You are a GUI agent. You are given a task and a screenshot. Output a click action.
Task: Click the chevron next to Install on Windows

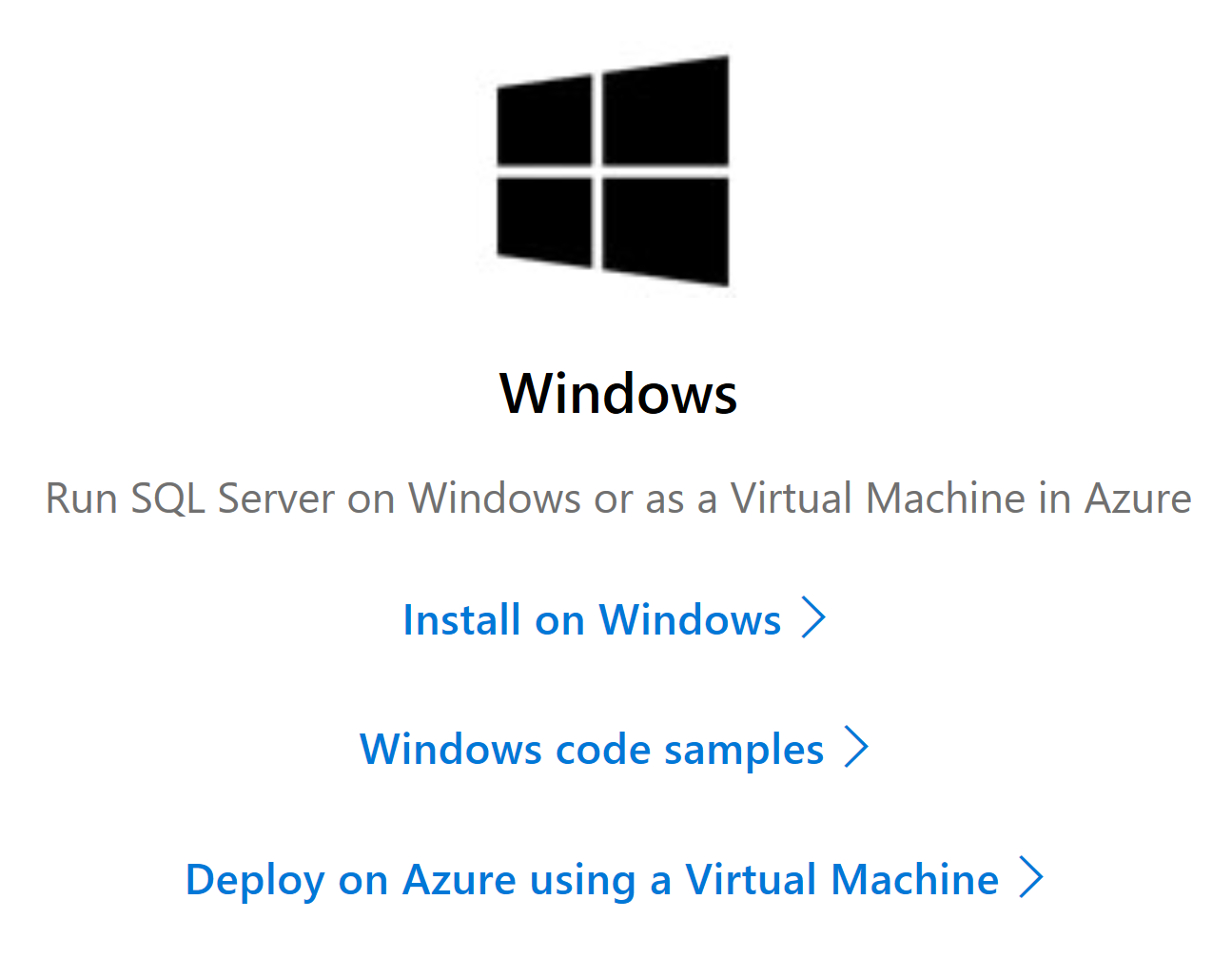click(x=813, y=618)
